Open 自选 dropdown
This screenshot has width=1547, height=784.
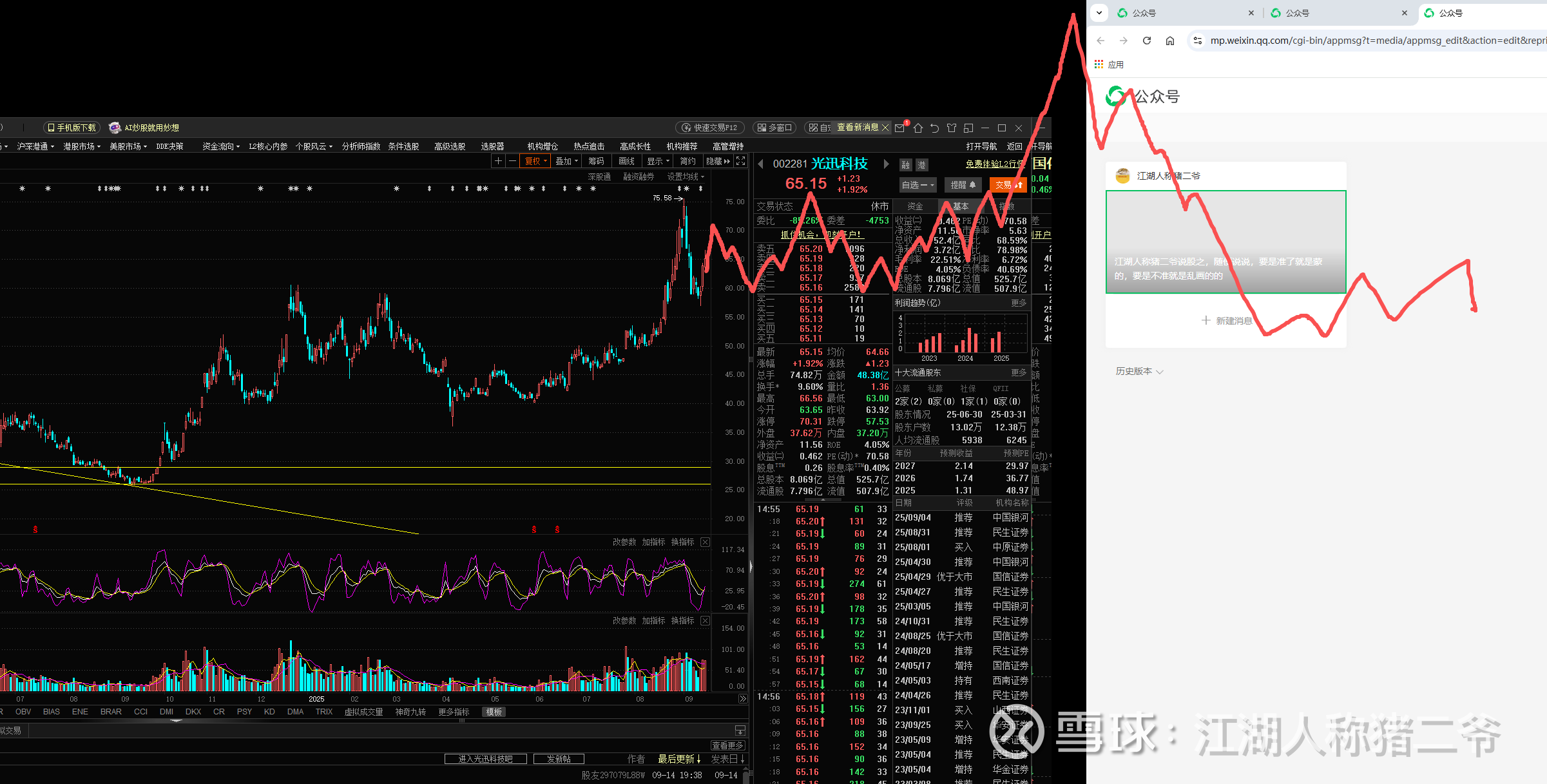pos(918,185)
